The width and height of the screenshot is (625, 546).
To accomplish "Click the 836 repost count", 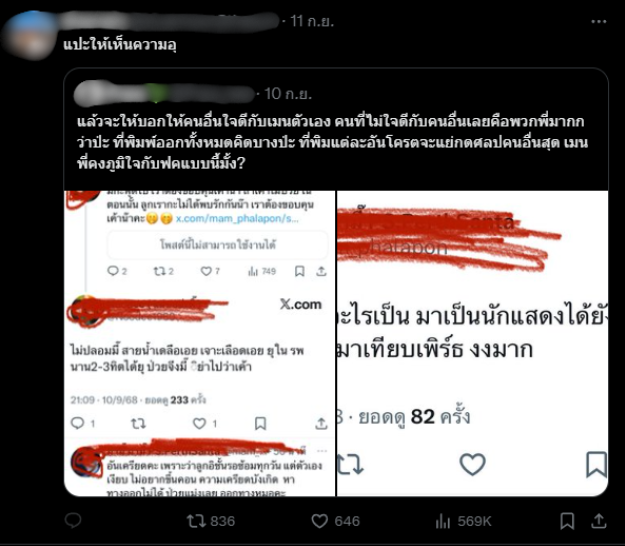I will [x=222, y=521].
